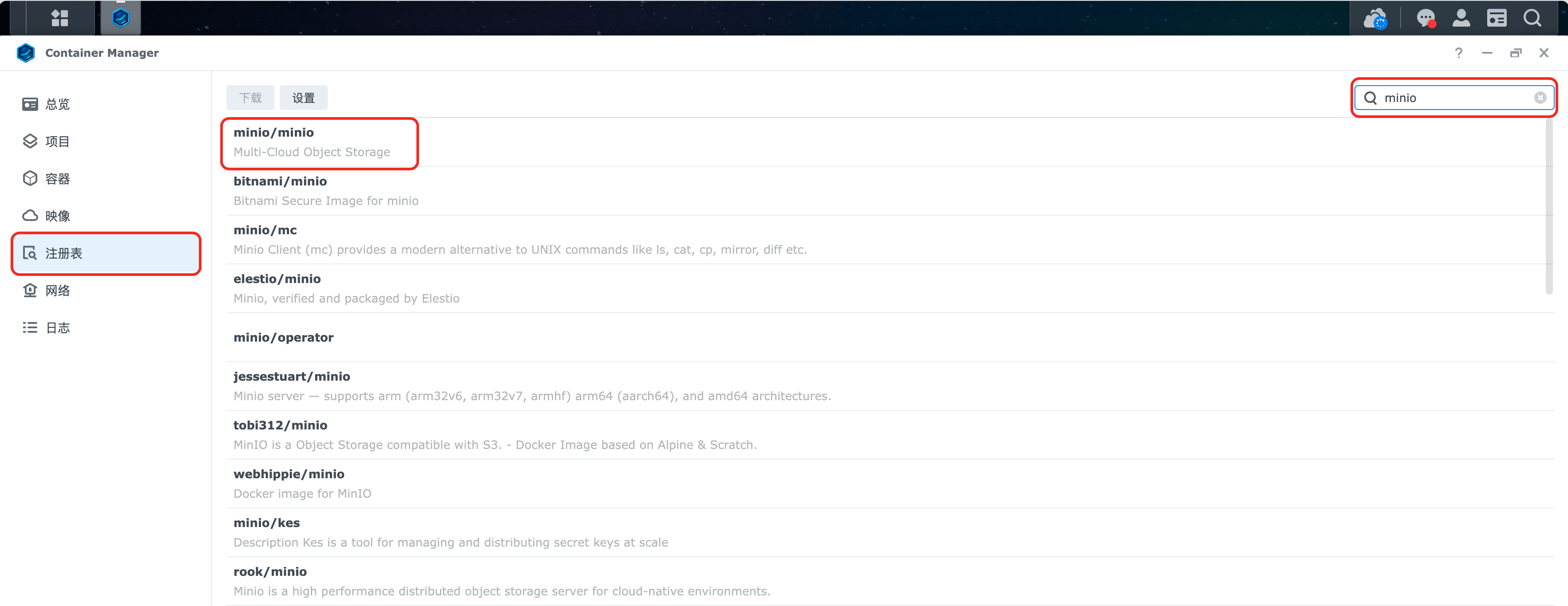Click Container Manager taskbar icon
1568x606 pixels.
click(120, 18)
